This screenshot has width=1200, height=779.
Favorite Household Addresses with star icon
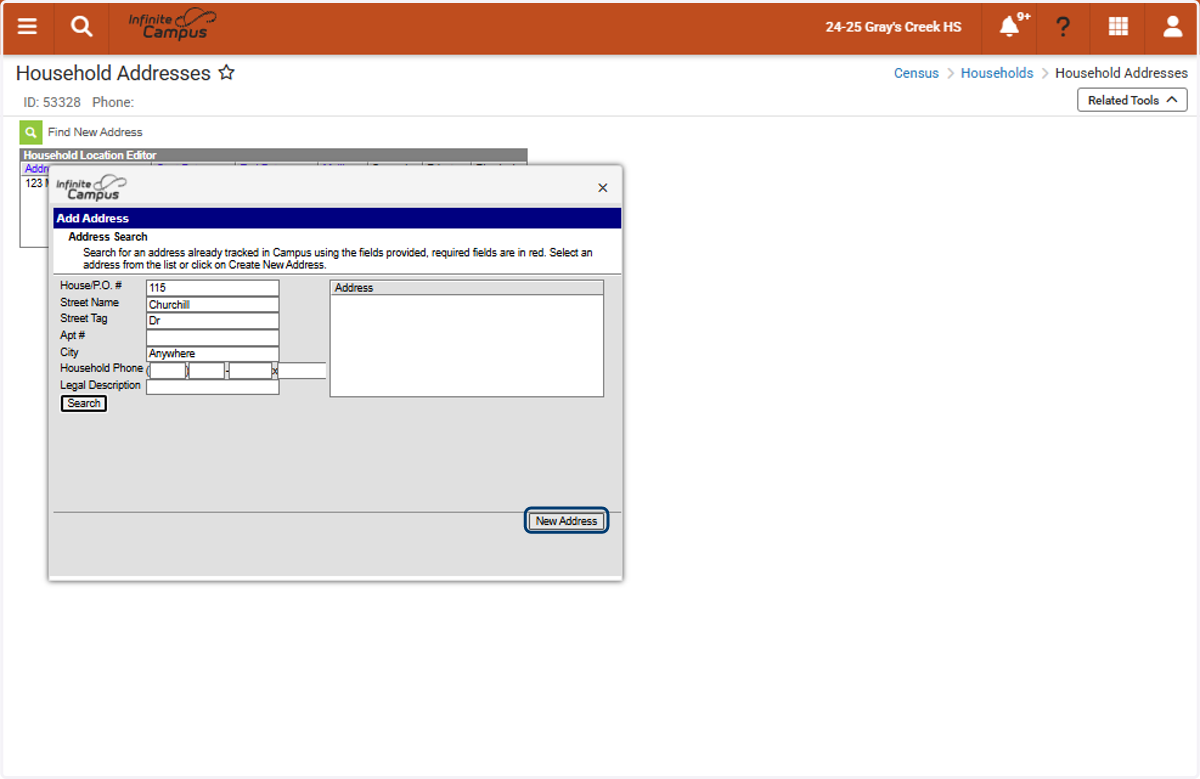227,73
